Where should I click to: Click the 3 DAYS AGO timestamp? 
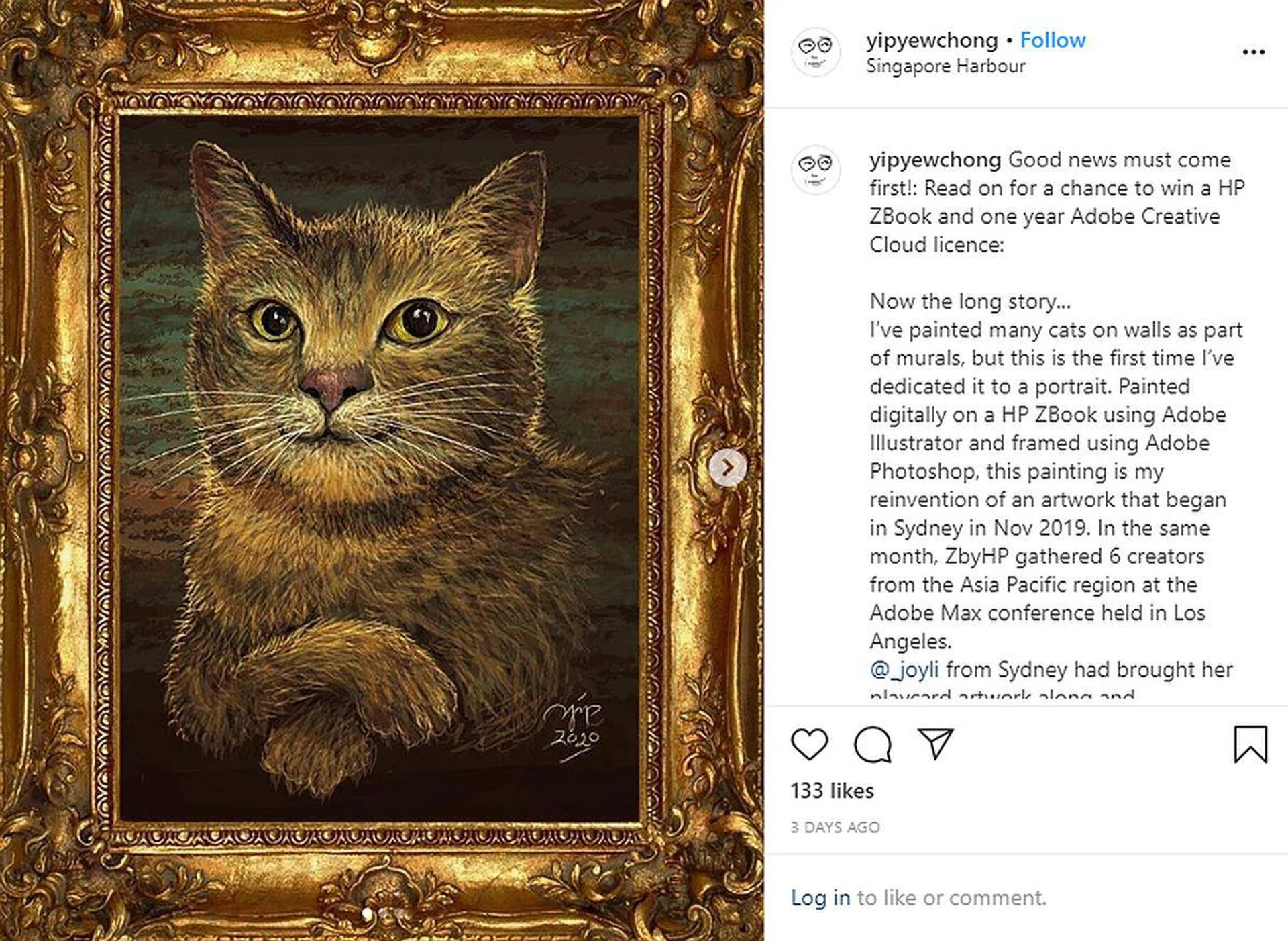pyautogui.click(x=835, y=827)
